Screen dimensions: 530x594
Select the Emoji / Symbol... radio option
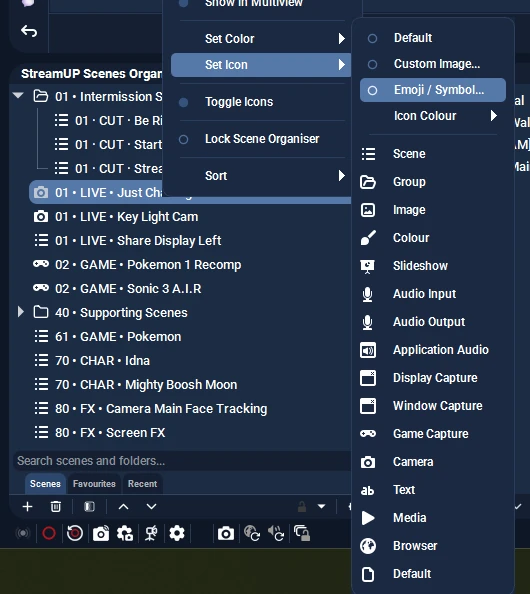[433, 90]
